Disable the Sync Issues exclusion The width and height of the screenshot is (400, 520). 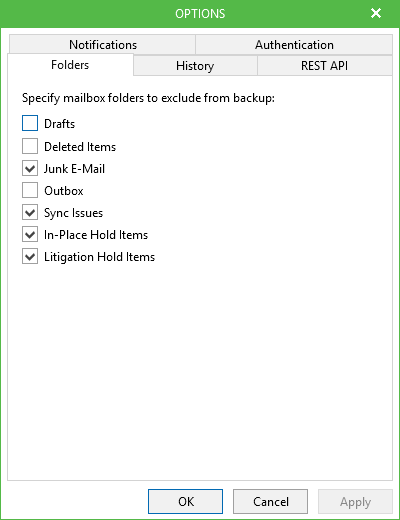click(x=30, y=212)
